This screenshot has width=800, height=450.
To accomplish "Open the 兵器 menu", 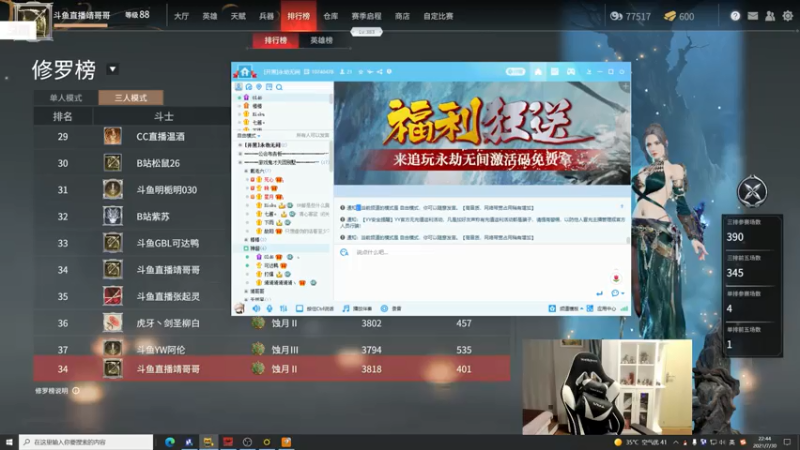I will click(x=266, y=16).
